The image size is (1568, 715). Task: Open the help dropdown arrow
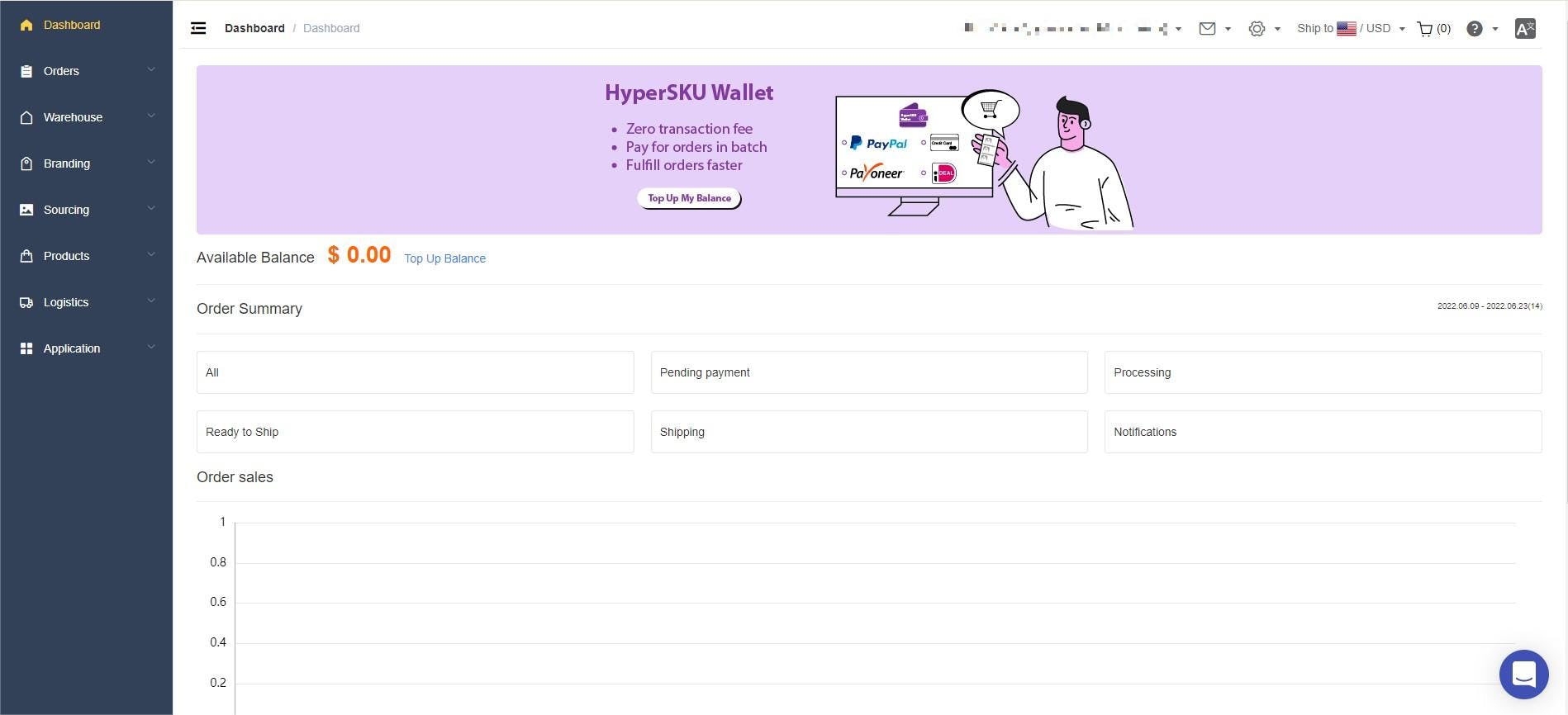pos(1495,29)
